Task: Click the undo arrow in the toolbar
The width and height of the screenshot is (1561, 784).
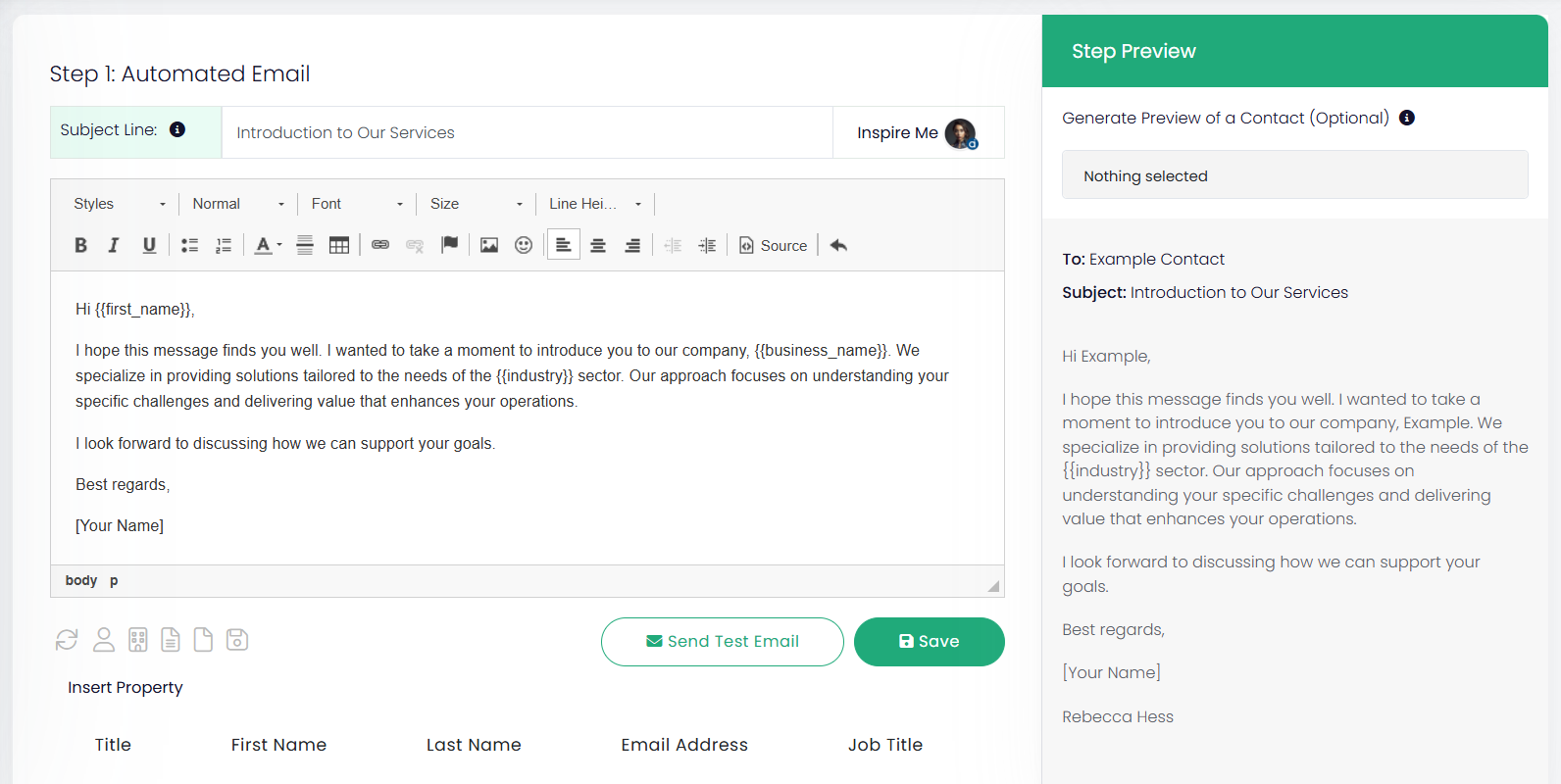Action: coord(838,246)
